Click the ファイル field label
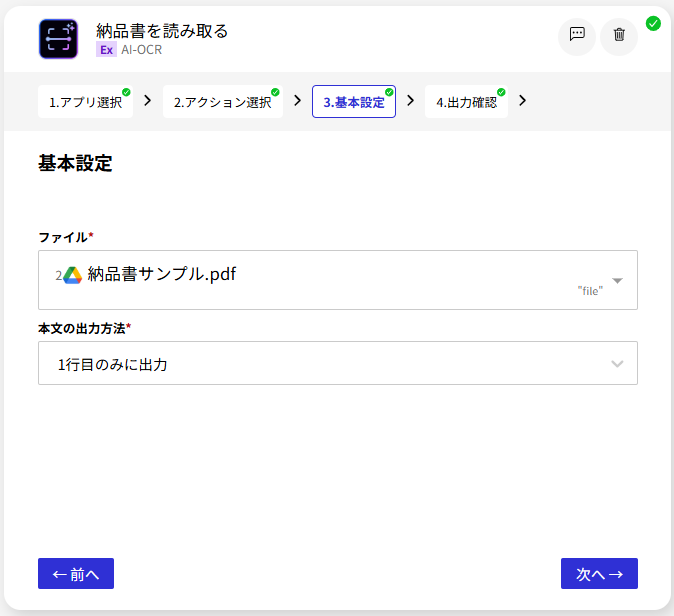Image resolution: width=674 pixels, height=616 pixels. [x=63, y=237]
